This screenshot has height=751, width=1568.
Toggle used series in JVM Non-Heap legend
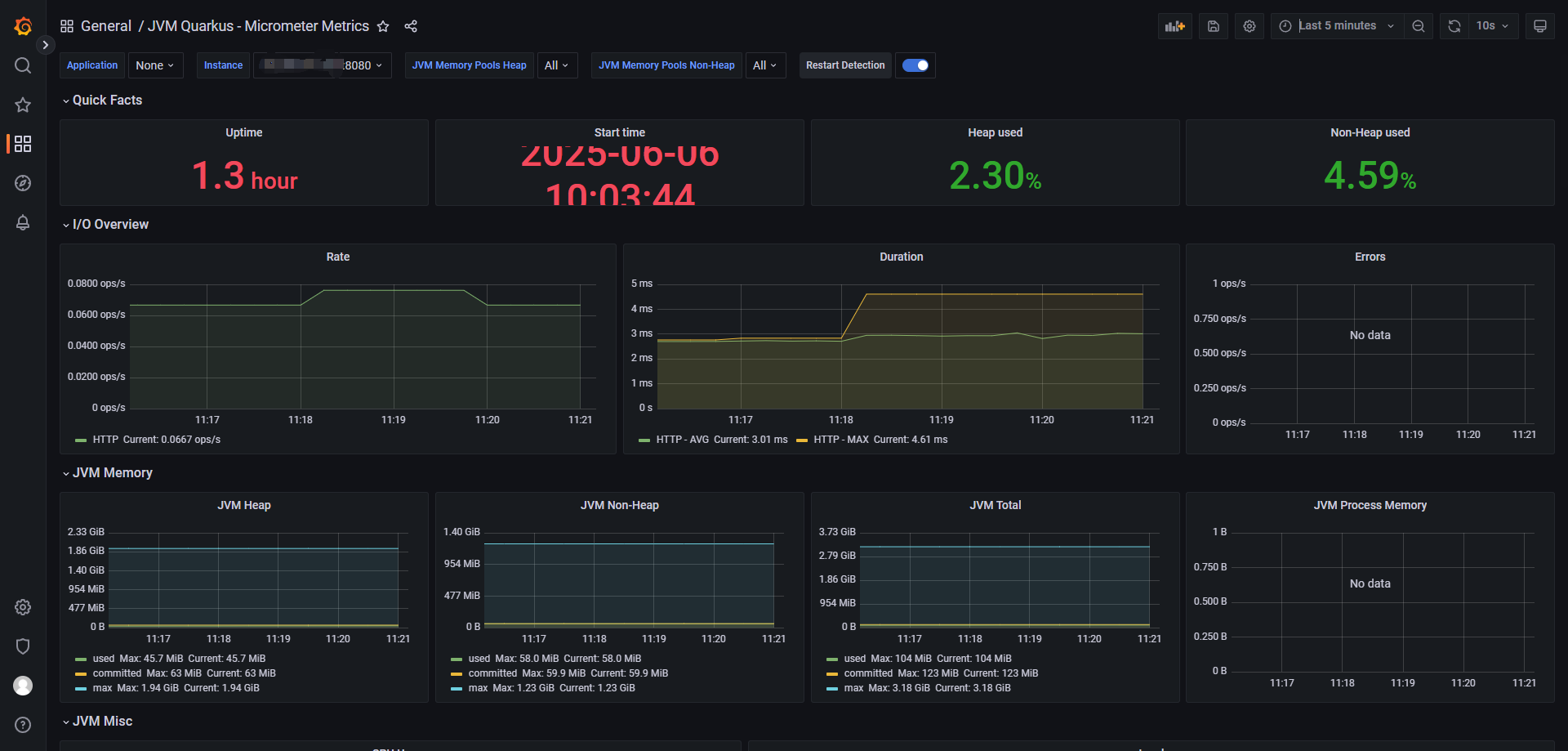(x=479, y=659)
